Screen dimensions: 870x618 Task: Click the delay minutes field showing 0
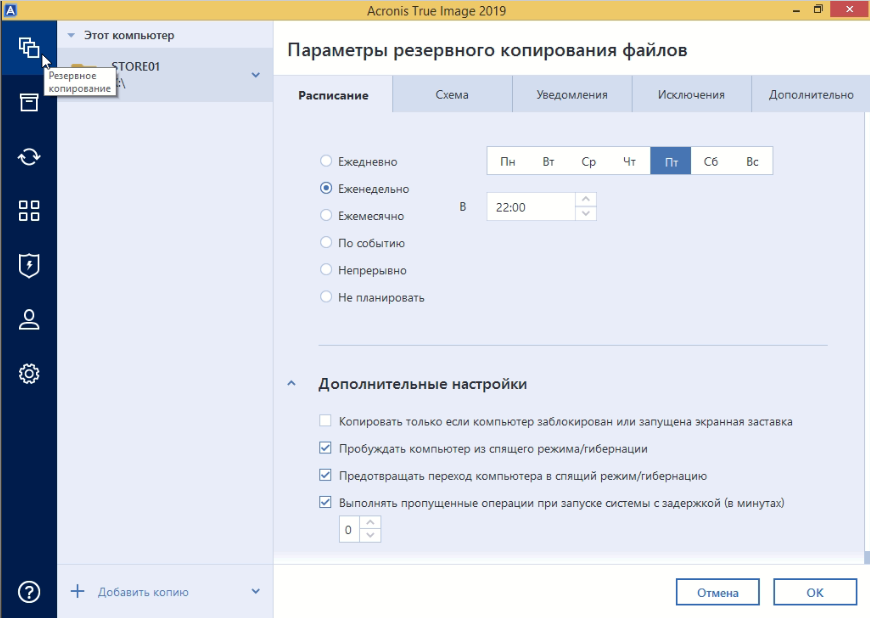coord(350,529)
